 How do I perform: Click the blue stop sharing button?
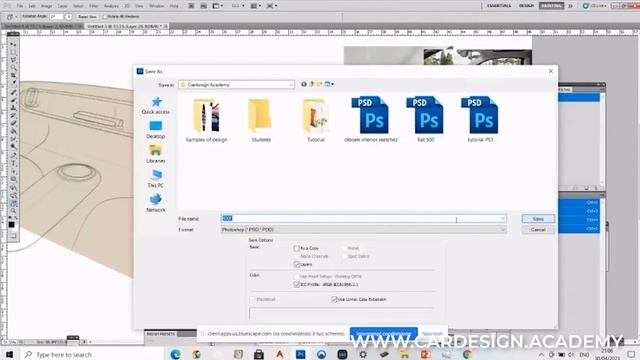point(383,333)
